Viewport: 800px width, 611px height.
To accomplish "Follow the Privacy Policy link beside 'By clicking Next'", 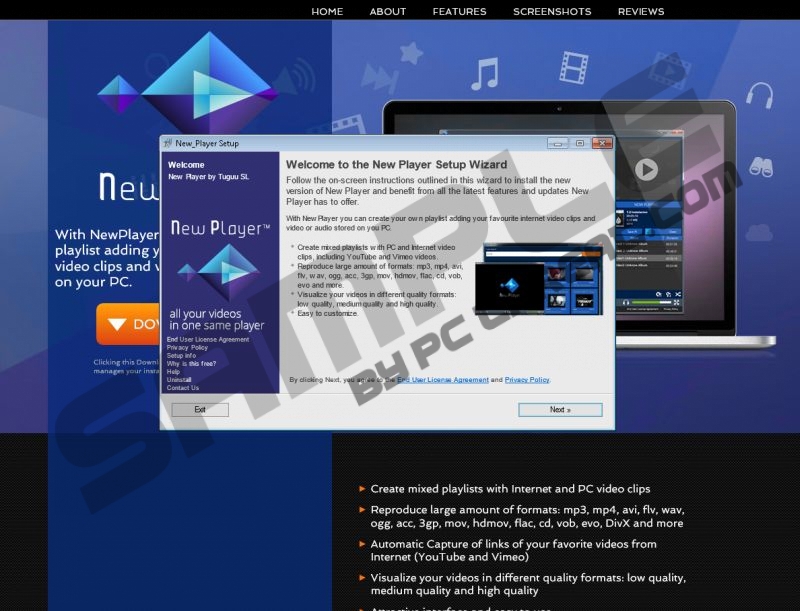I will click(x=527, y=380).
